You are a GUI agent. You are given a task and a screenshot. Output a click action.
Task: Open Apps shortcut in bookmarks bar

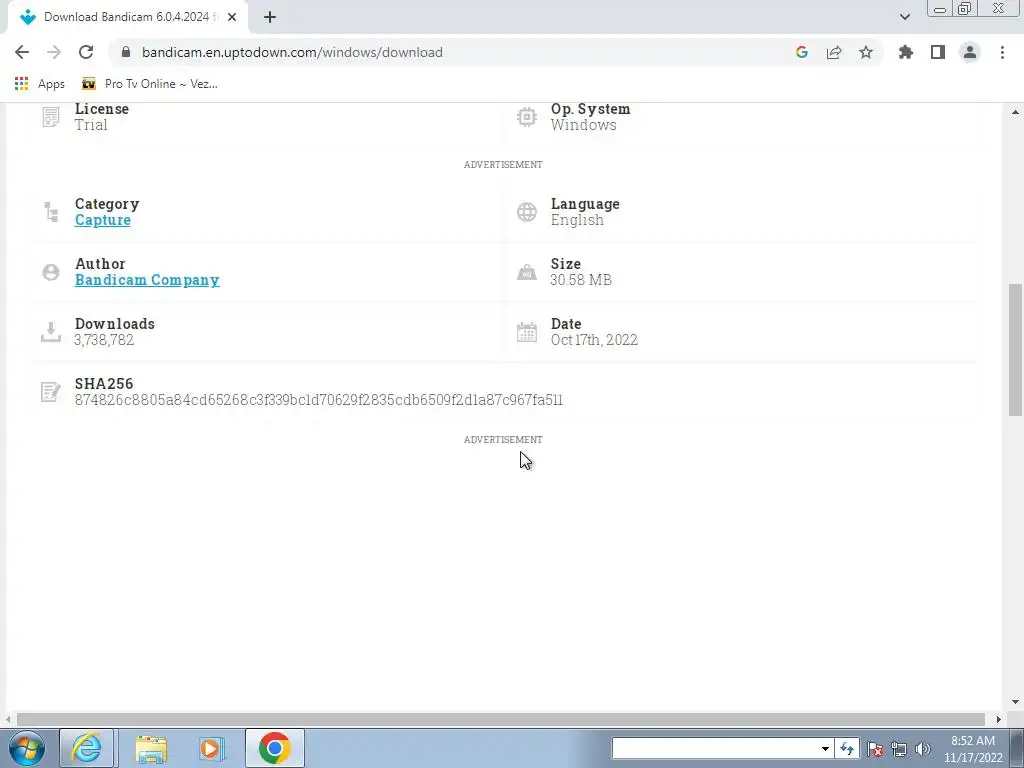pyautogui.click(x=39, y=84)
